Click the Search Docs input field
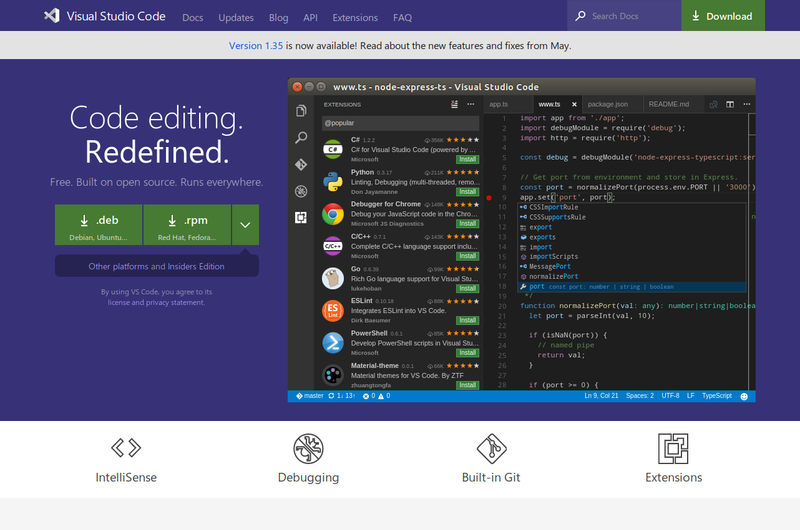Screen dimensions: 800x530 click(x=624, y=16)
